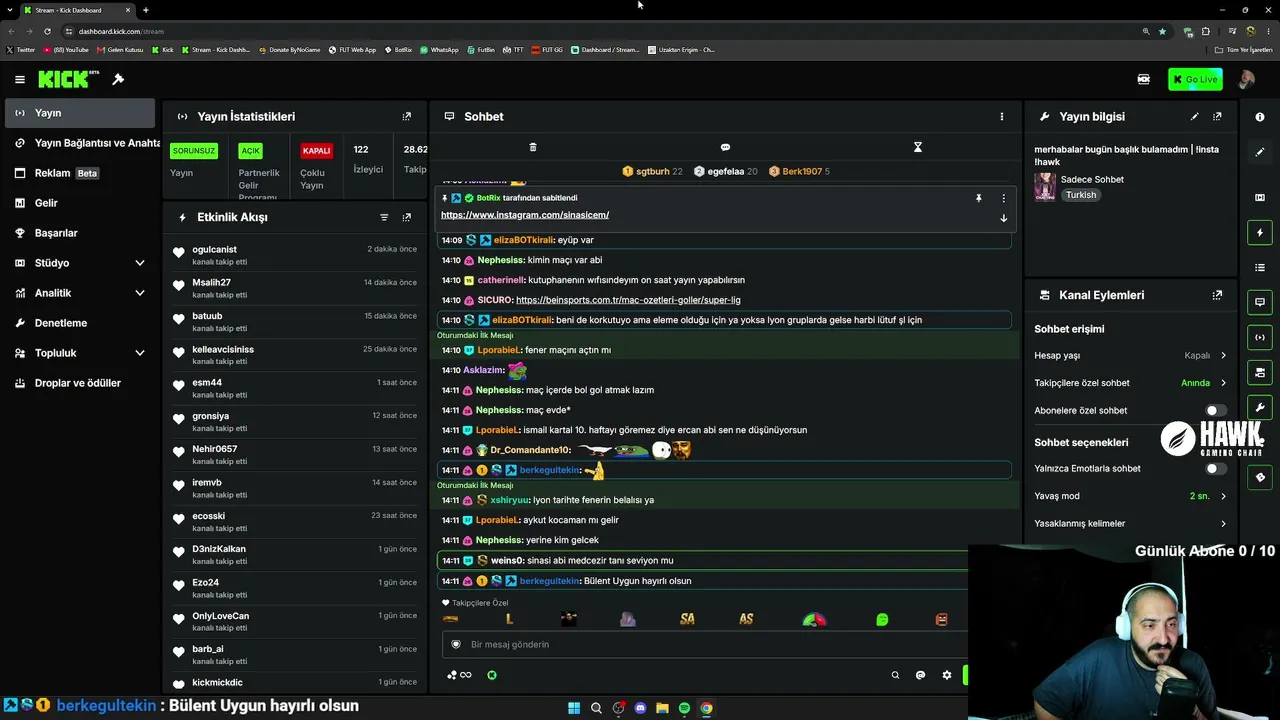The width and height of the screenshot is (1280, 720).
Task: Click the Turkish language tag
Action: (x=1081, y=195)
